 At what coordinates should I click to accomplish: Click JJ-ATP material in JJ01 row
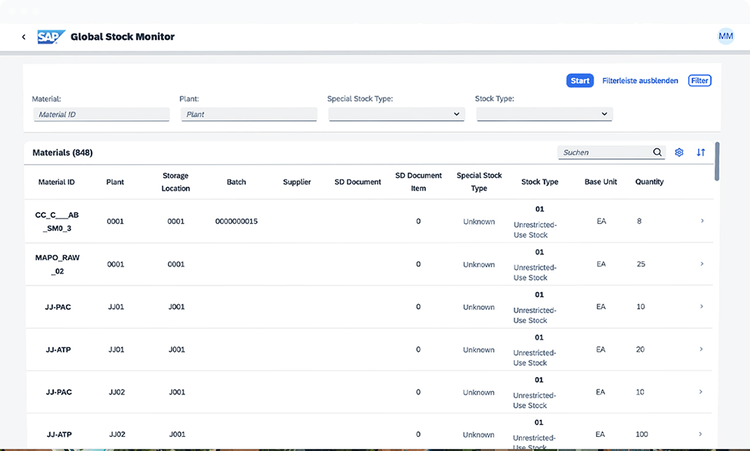58,350
